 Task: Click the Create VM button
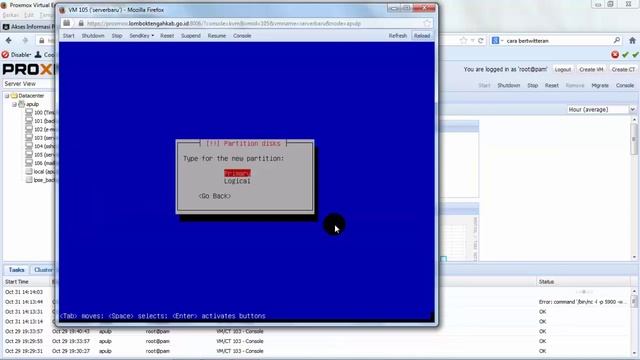tap(591, 70)
